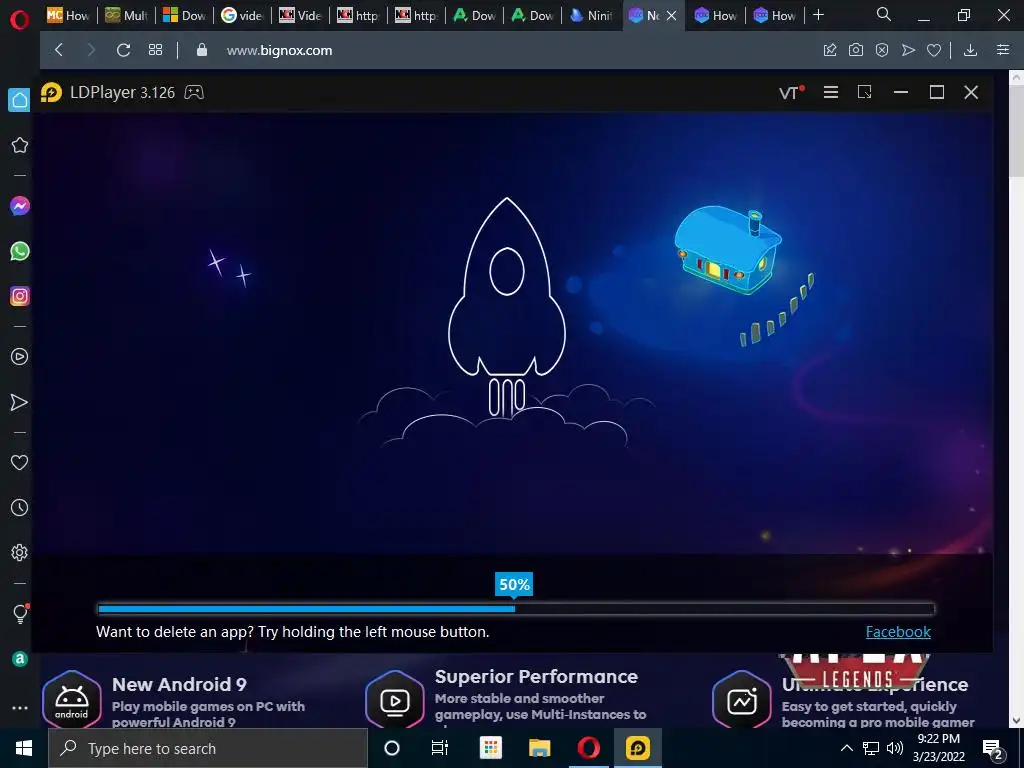Click the 'New Android 9' heading

tap(179, 684)
